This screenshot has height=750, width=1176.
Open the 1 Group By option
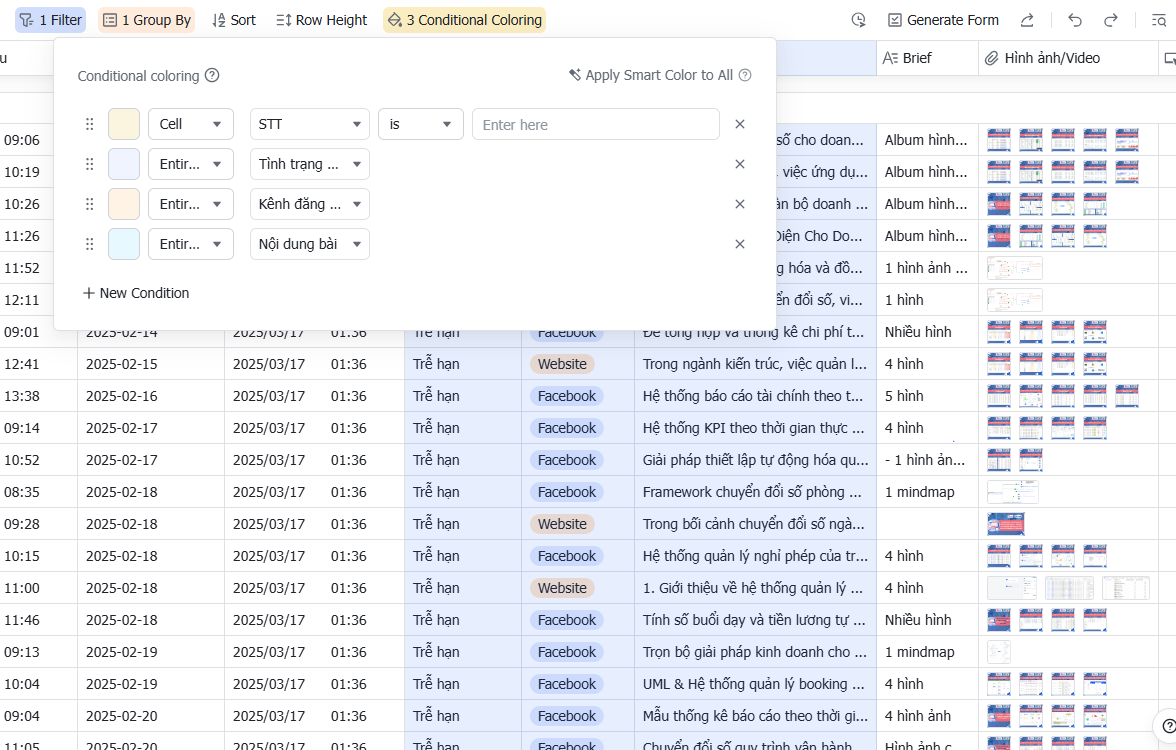click(147, 20)
